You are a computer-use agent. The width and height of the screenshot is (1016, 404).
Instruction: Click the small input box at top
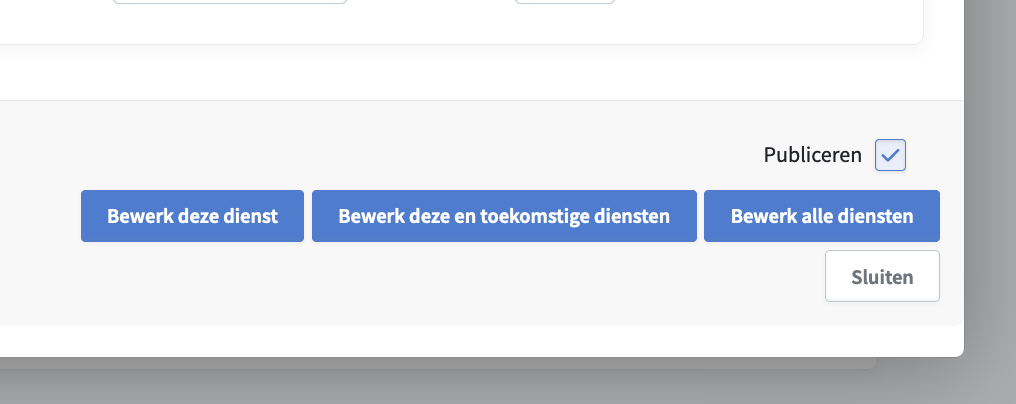[x=564, y=2]
